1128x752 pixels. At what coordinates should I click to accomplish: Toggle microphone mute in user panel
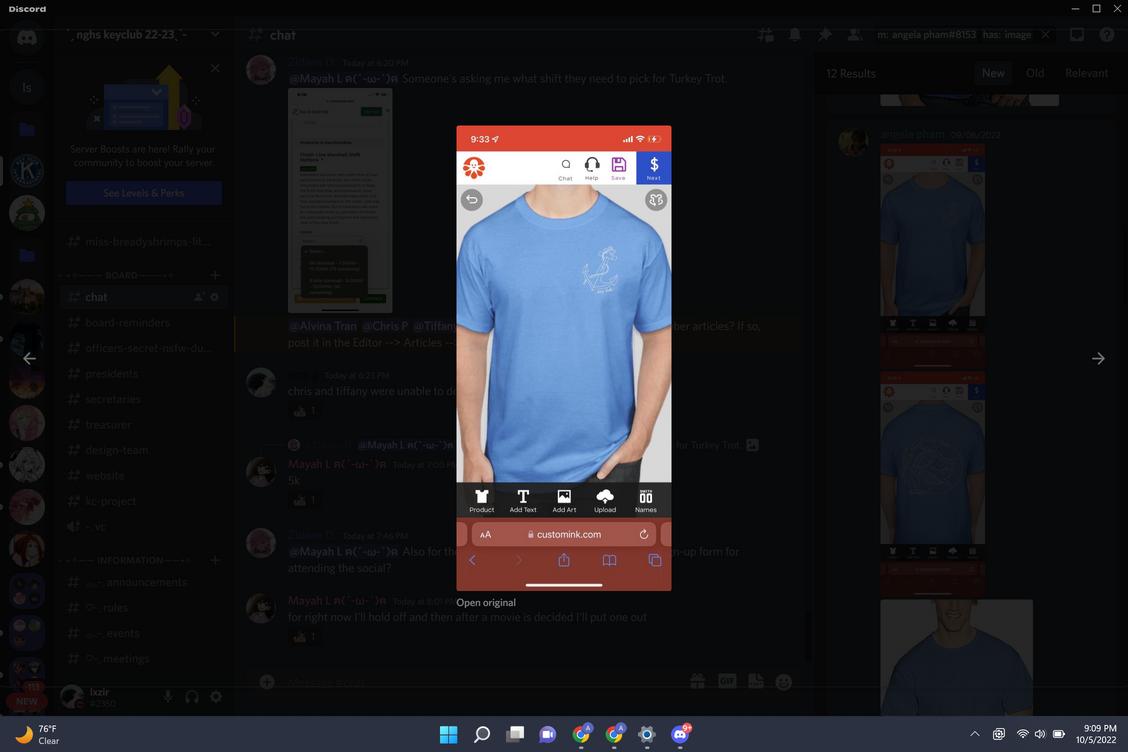click(x=168, y=697)
